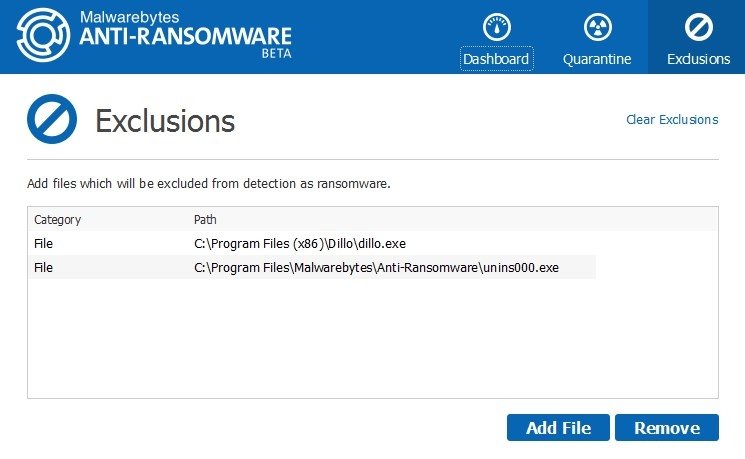The height and width of the screenshot is (459, 745).
Task: Click File category cell of dillo.exe row
Action: click(43, 243)
